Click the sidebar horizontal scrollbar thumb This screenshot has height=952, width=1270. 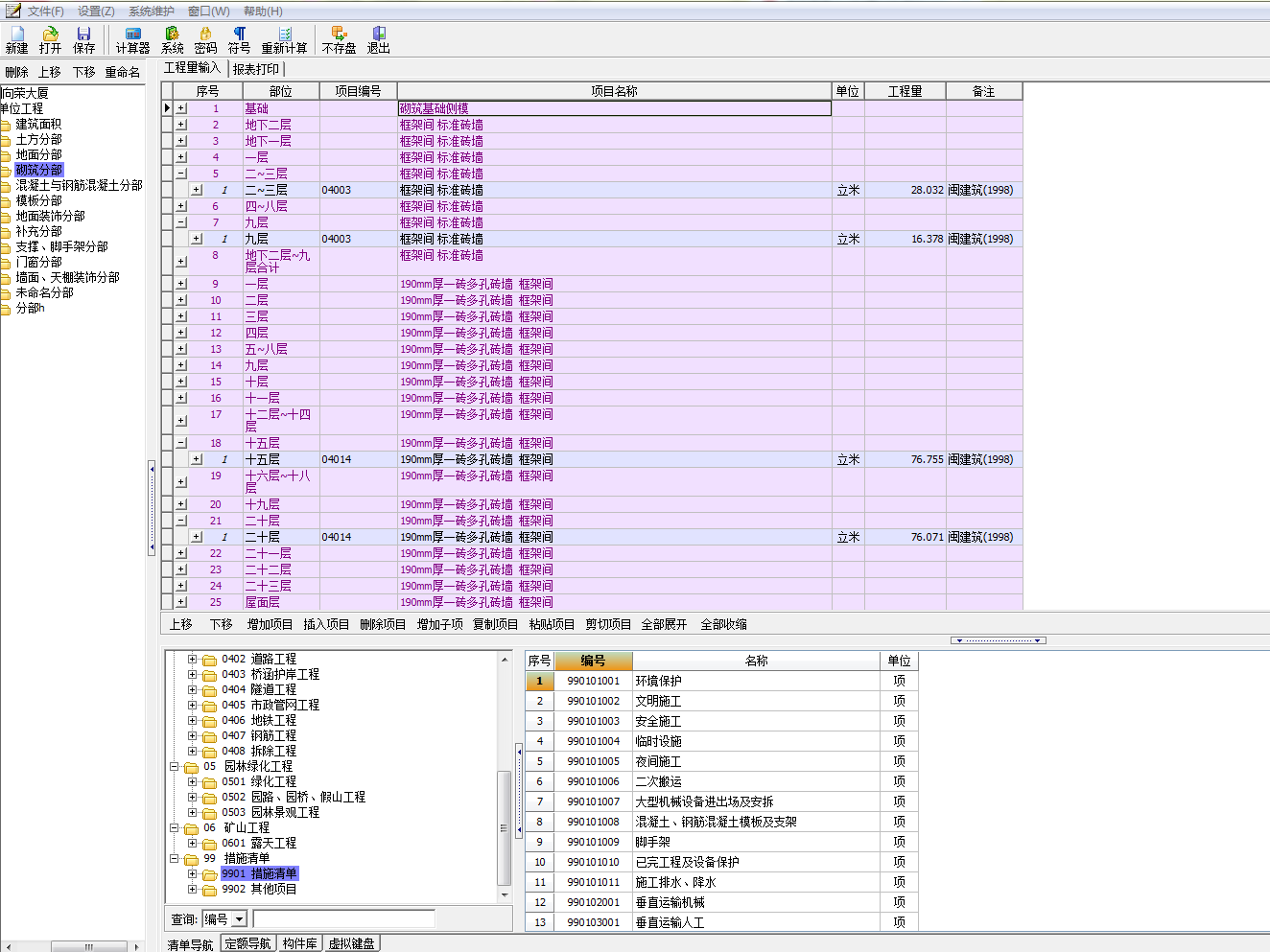pyautogui.click(x=89, y=946)
